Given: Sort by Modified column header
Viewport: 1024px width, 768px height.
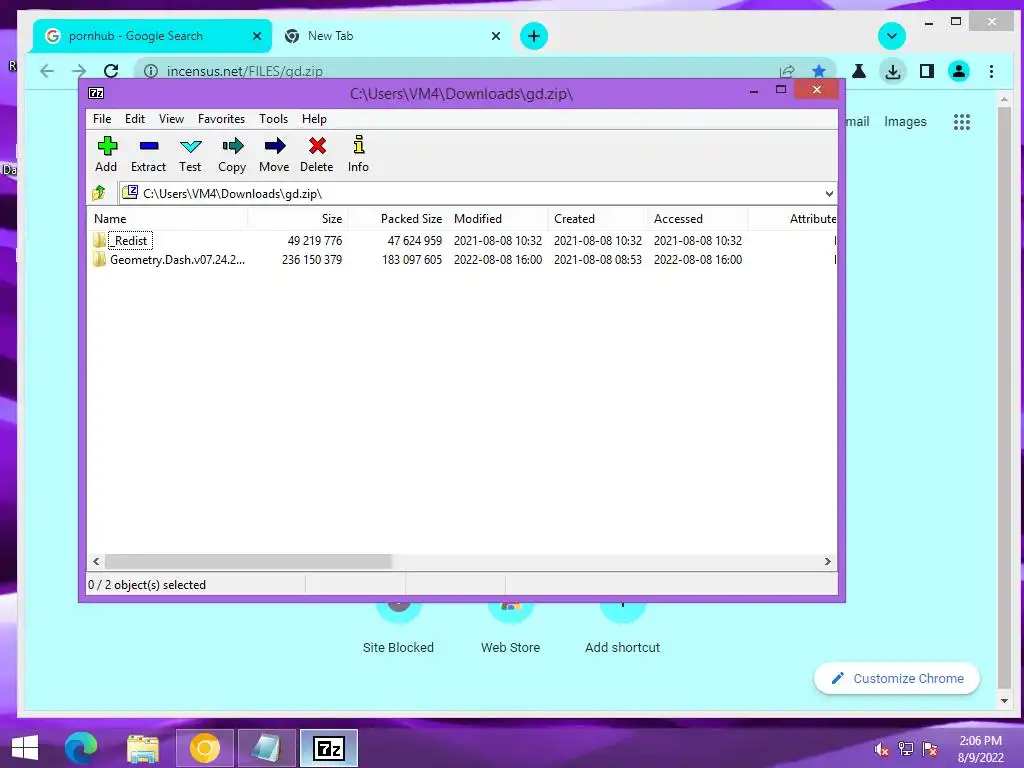Looking at the screenshot, I should (x=498, y=219).
